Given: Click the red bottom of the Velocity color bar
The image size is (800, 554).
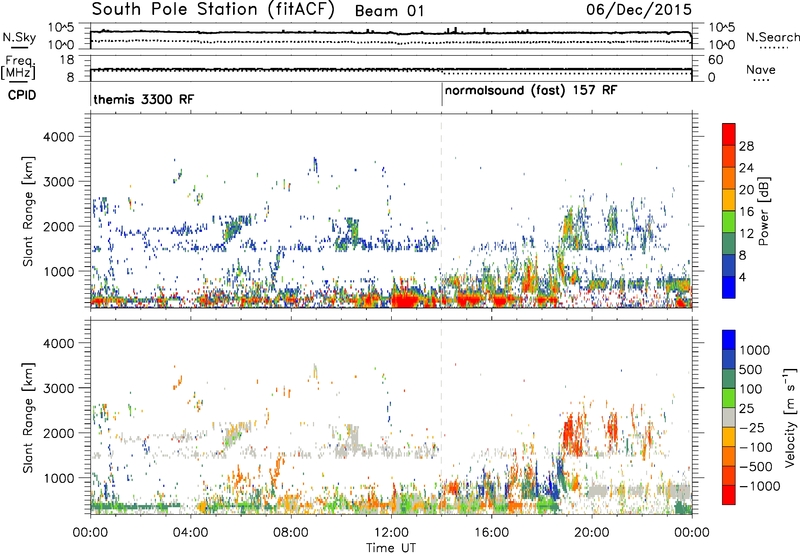Looking at the screenshot, I should 729,495.
